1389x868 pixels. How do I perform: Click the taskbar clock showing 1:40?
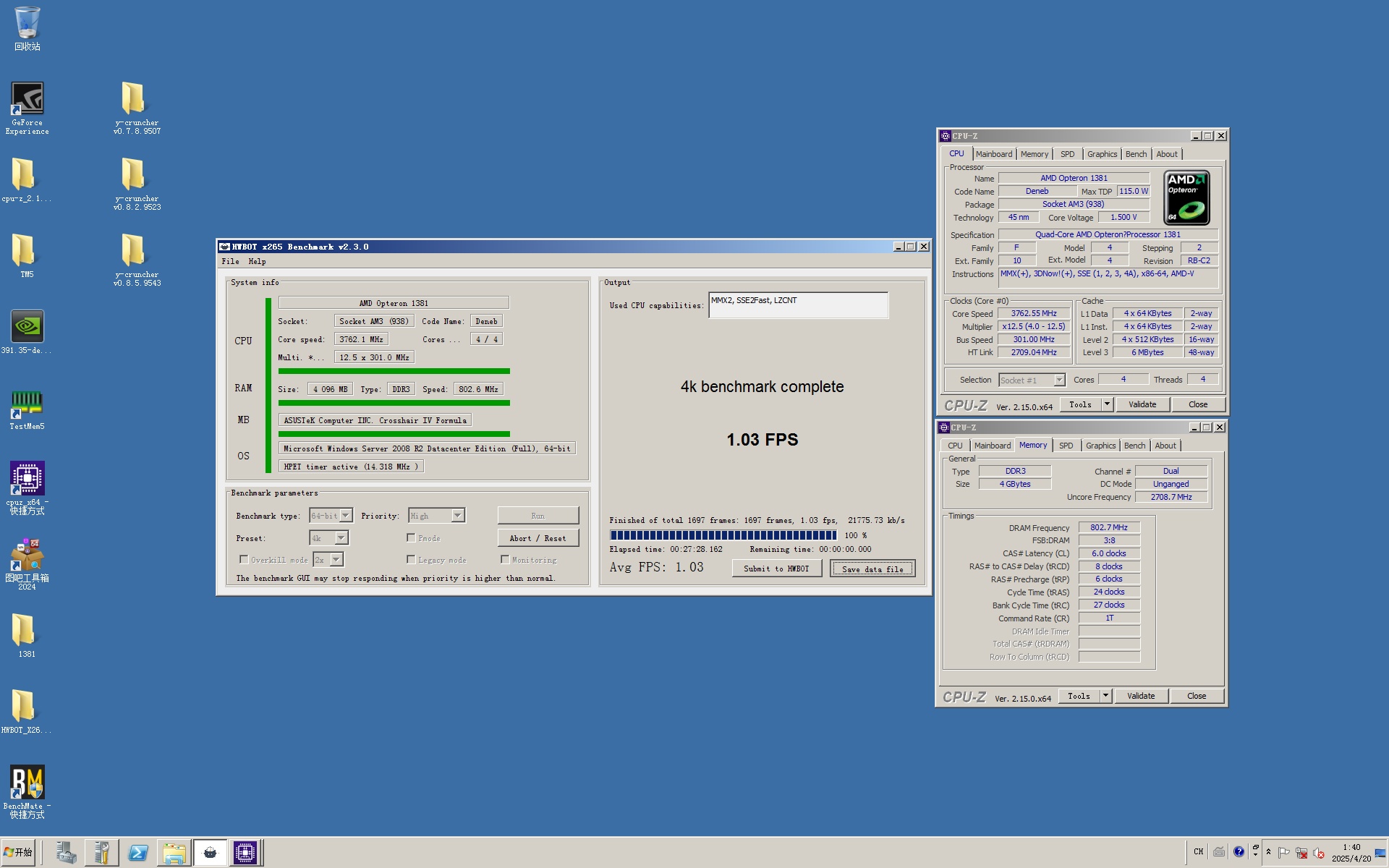(x=1351, y=853)
